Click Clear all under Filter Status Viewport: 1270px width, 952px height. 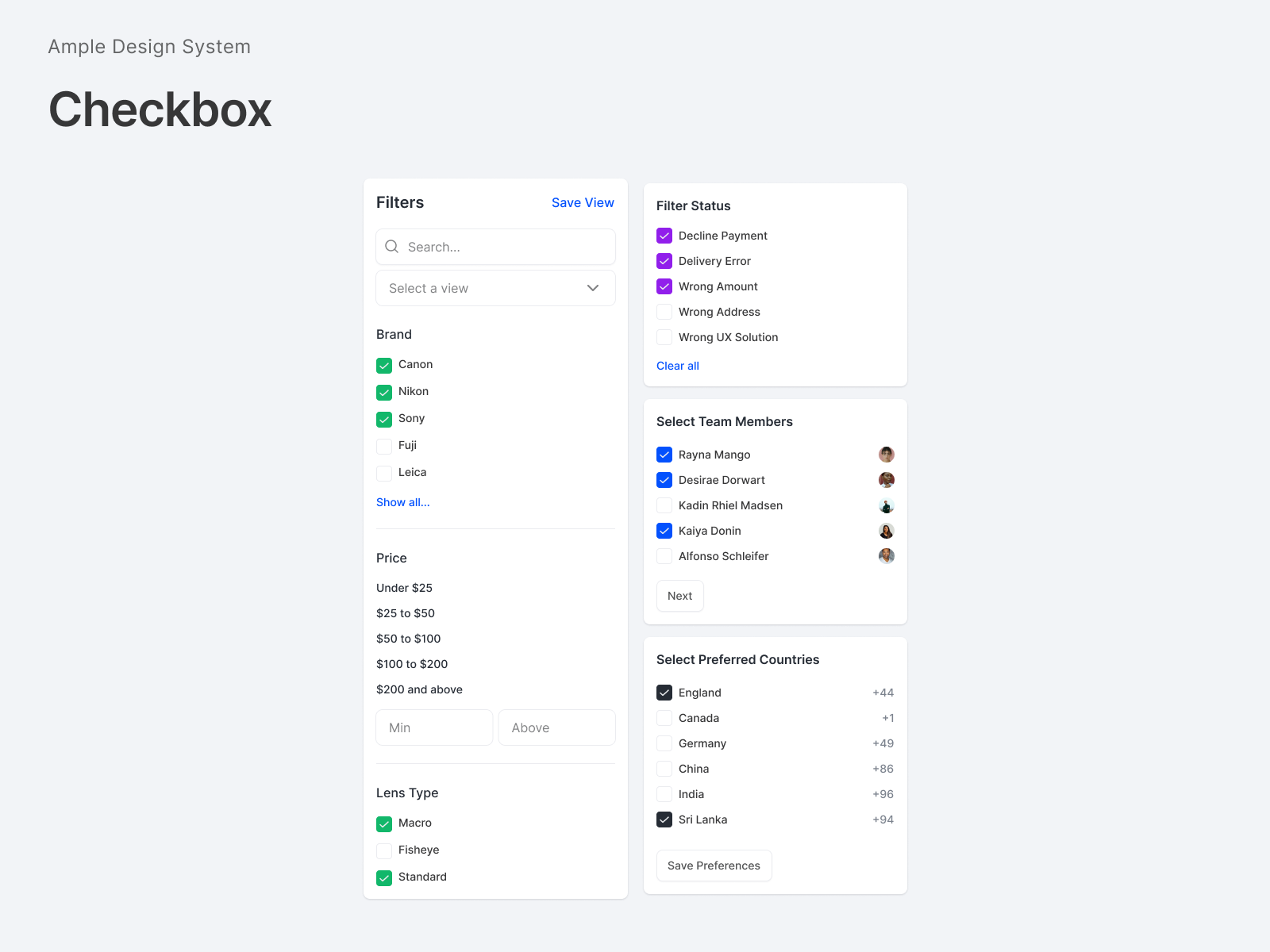[677, 366]
